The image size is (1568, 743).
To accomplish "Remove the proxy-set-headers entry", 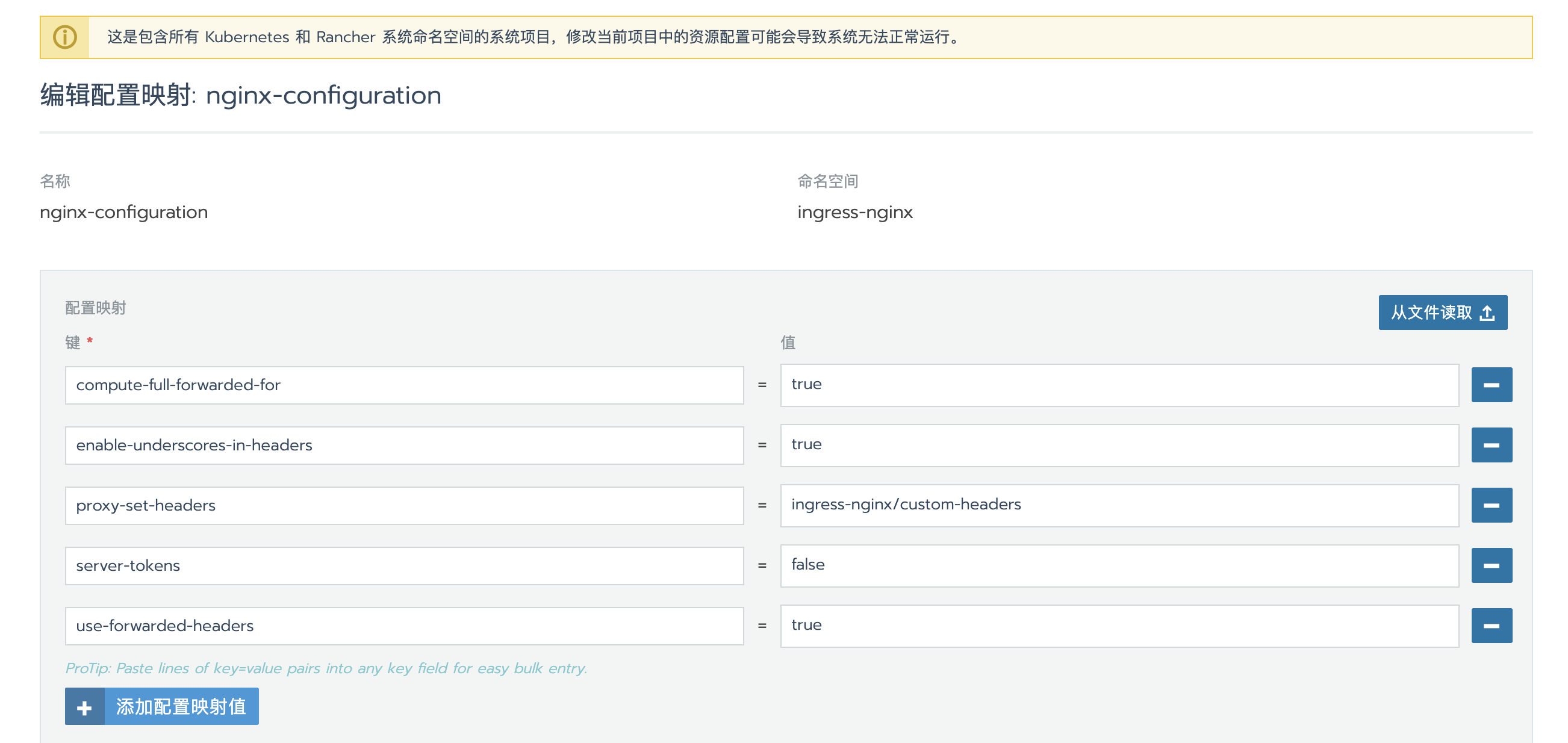I will pos(1492,505).
